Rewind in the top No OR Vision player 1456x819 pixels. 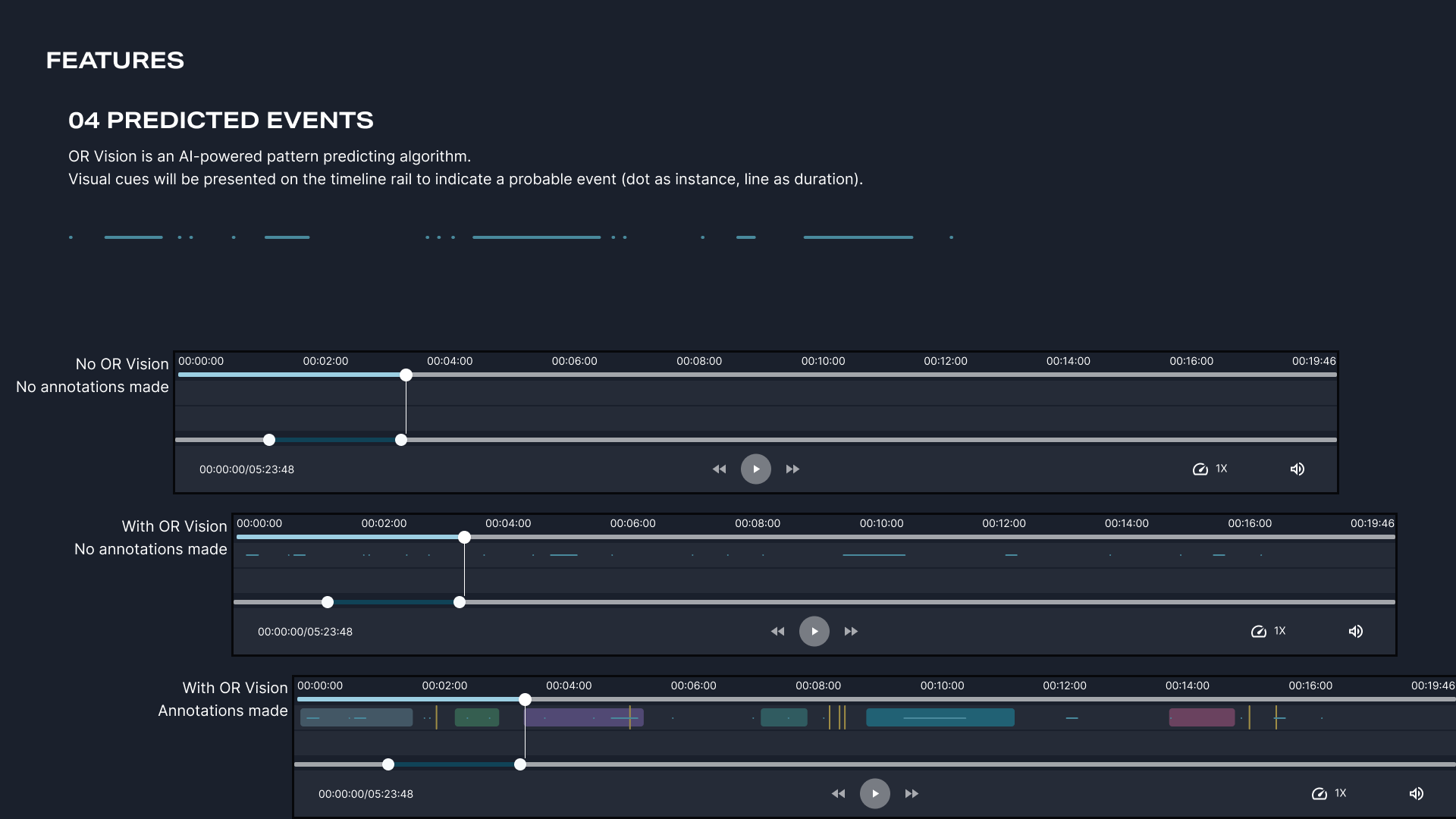719,469
